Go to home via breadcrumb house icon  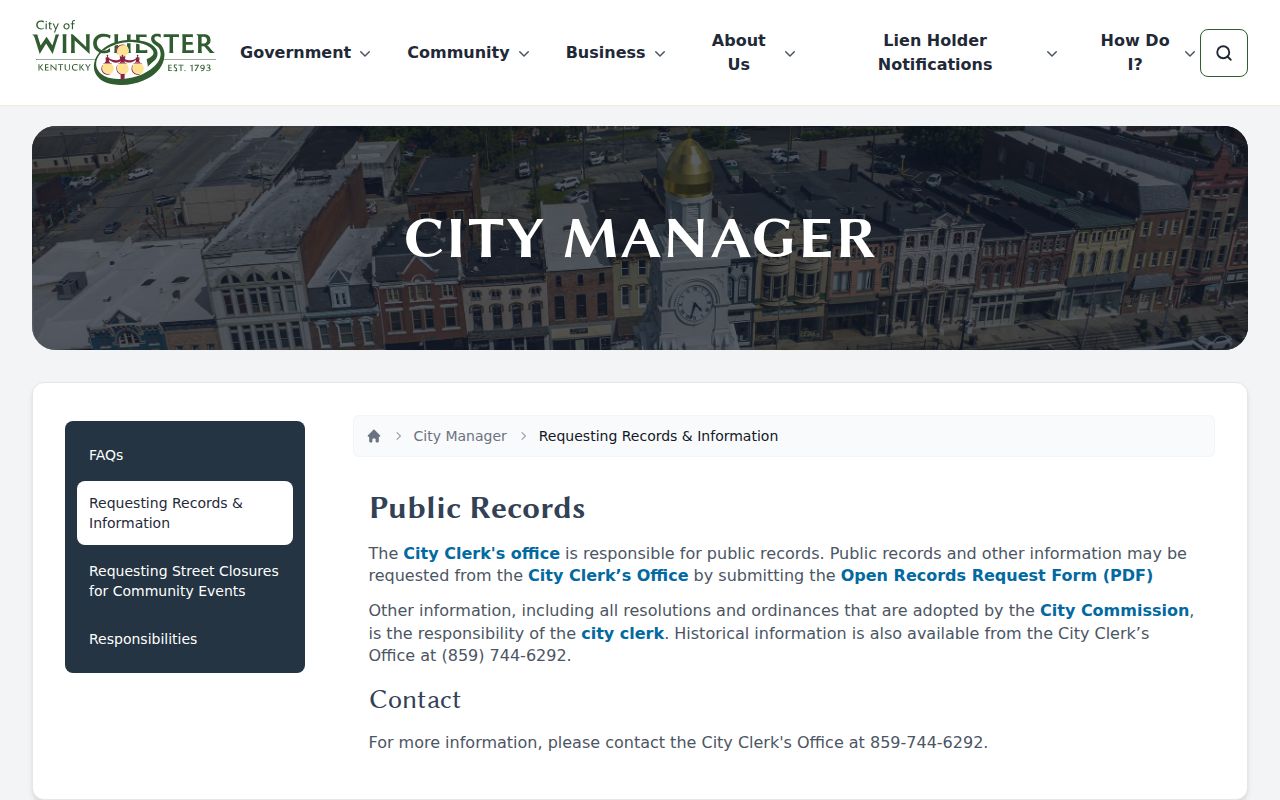tap(374, 436)
